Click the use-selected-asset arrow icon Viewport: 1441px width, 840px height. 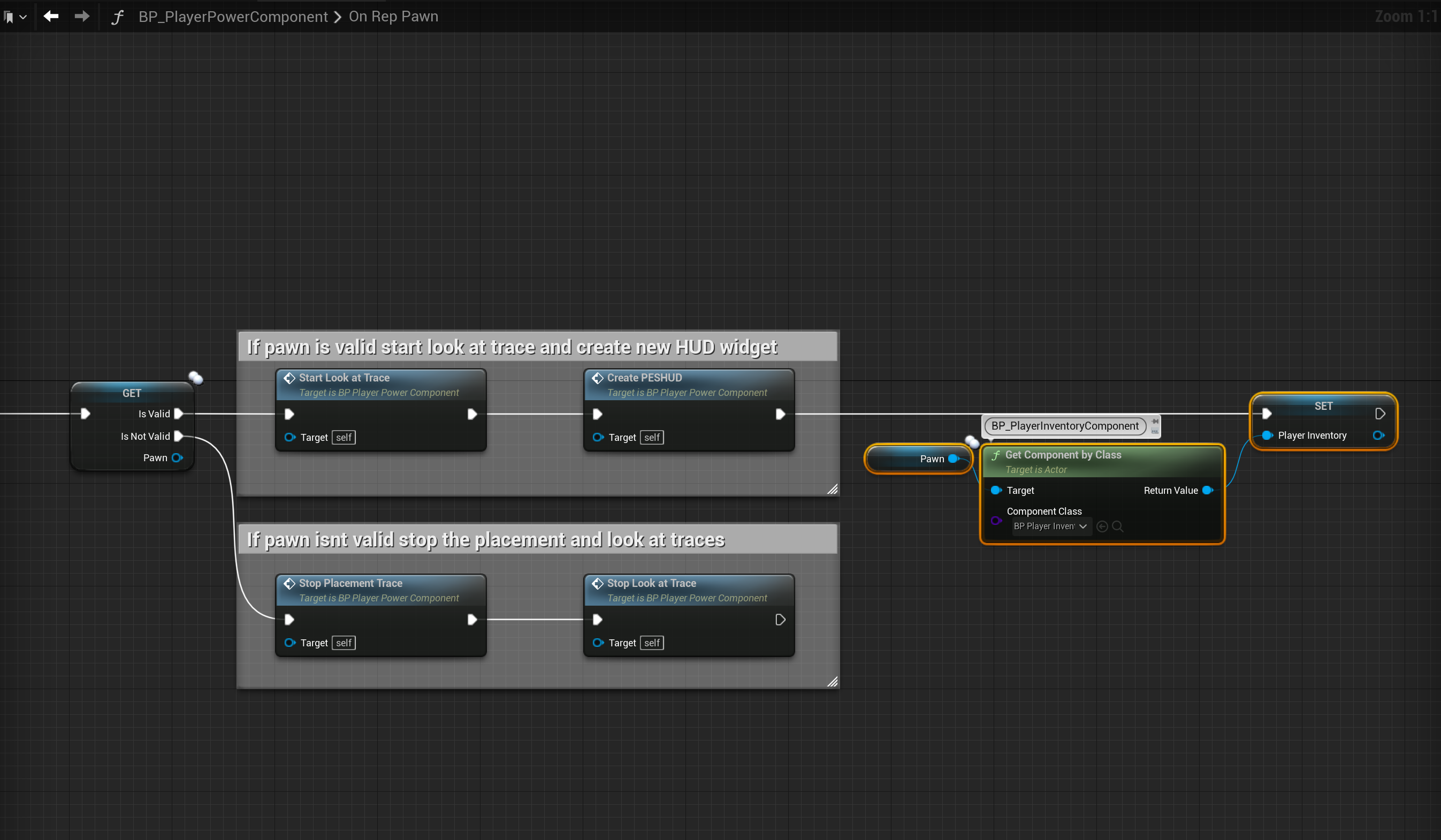tap(1102, 526)
